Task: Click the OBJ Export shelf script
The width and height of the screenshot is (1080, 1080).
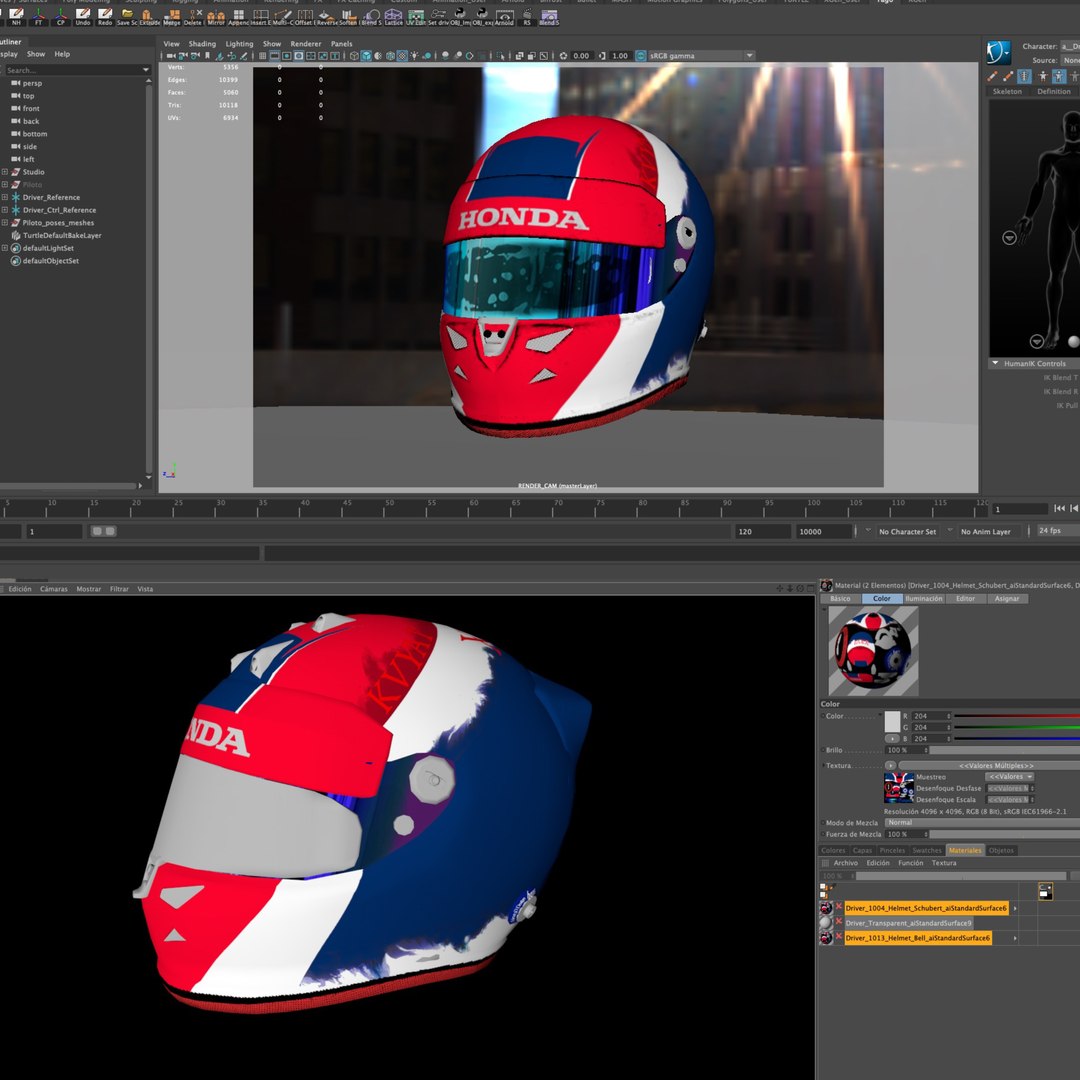Action: tap(482, 17)
